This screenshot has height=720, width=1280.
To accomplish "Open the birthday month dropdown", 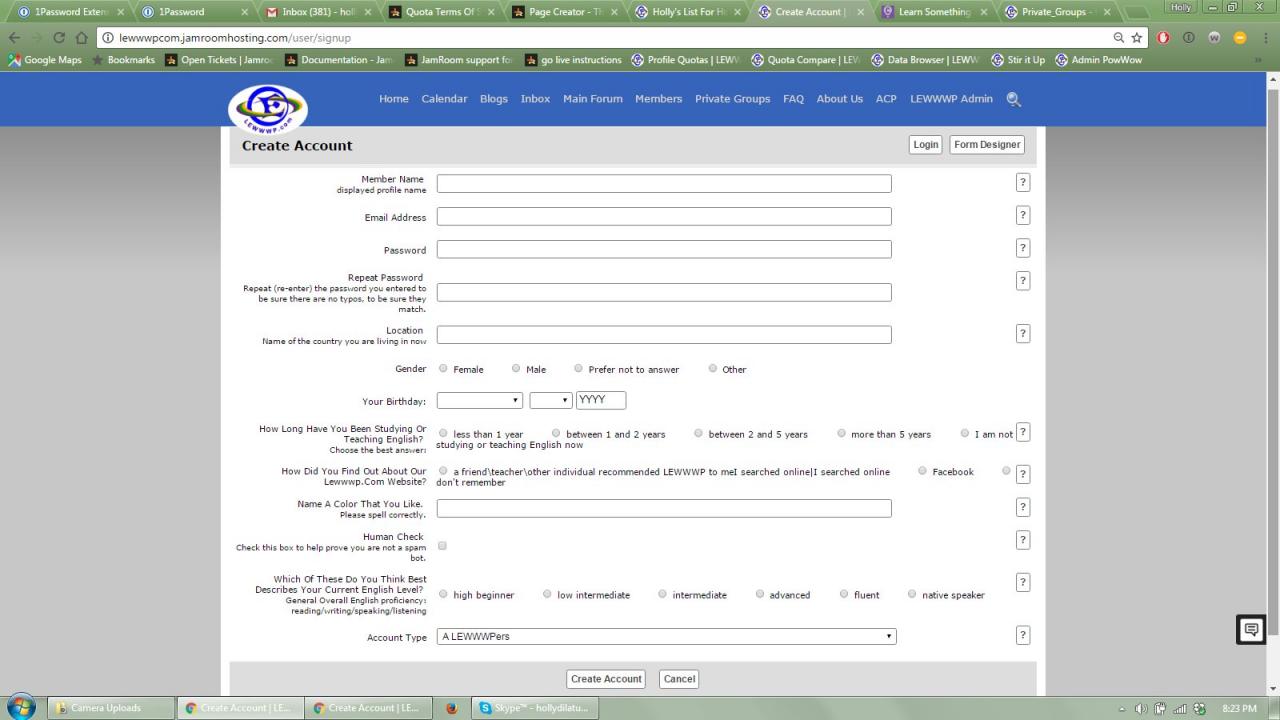I will [479, 400].
